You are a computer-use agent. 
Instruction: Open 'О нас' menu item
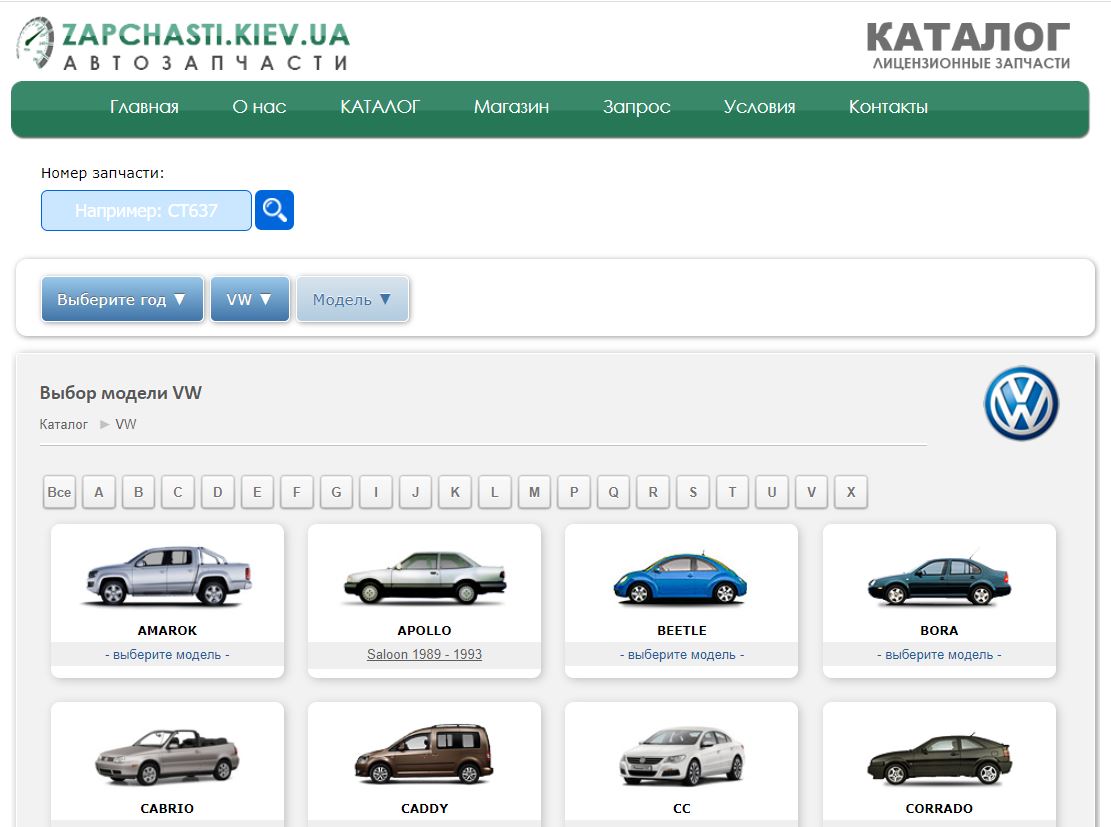point(259,107)
